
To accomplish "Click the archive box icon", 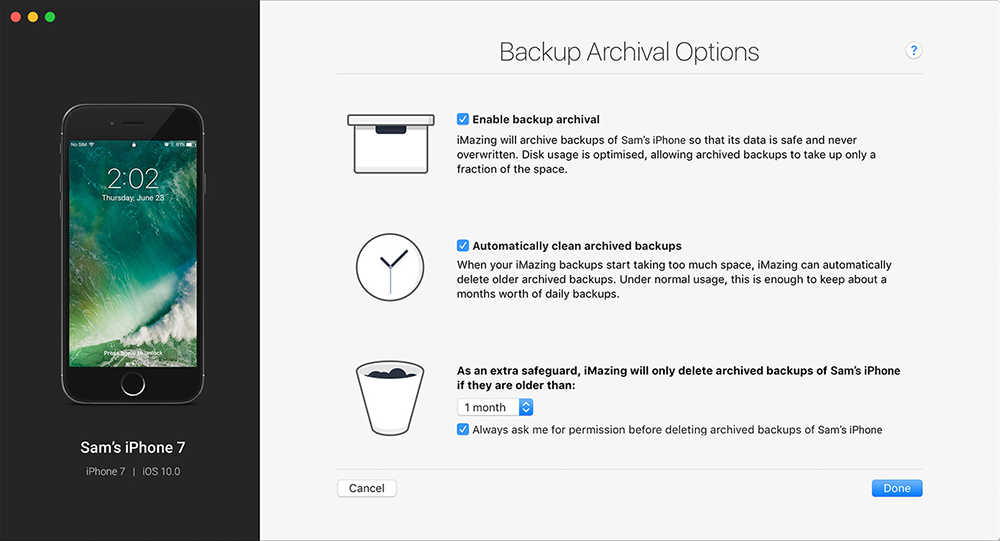I will coord(391,144).
